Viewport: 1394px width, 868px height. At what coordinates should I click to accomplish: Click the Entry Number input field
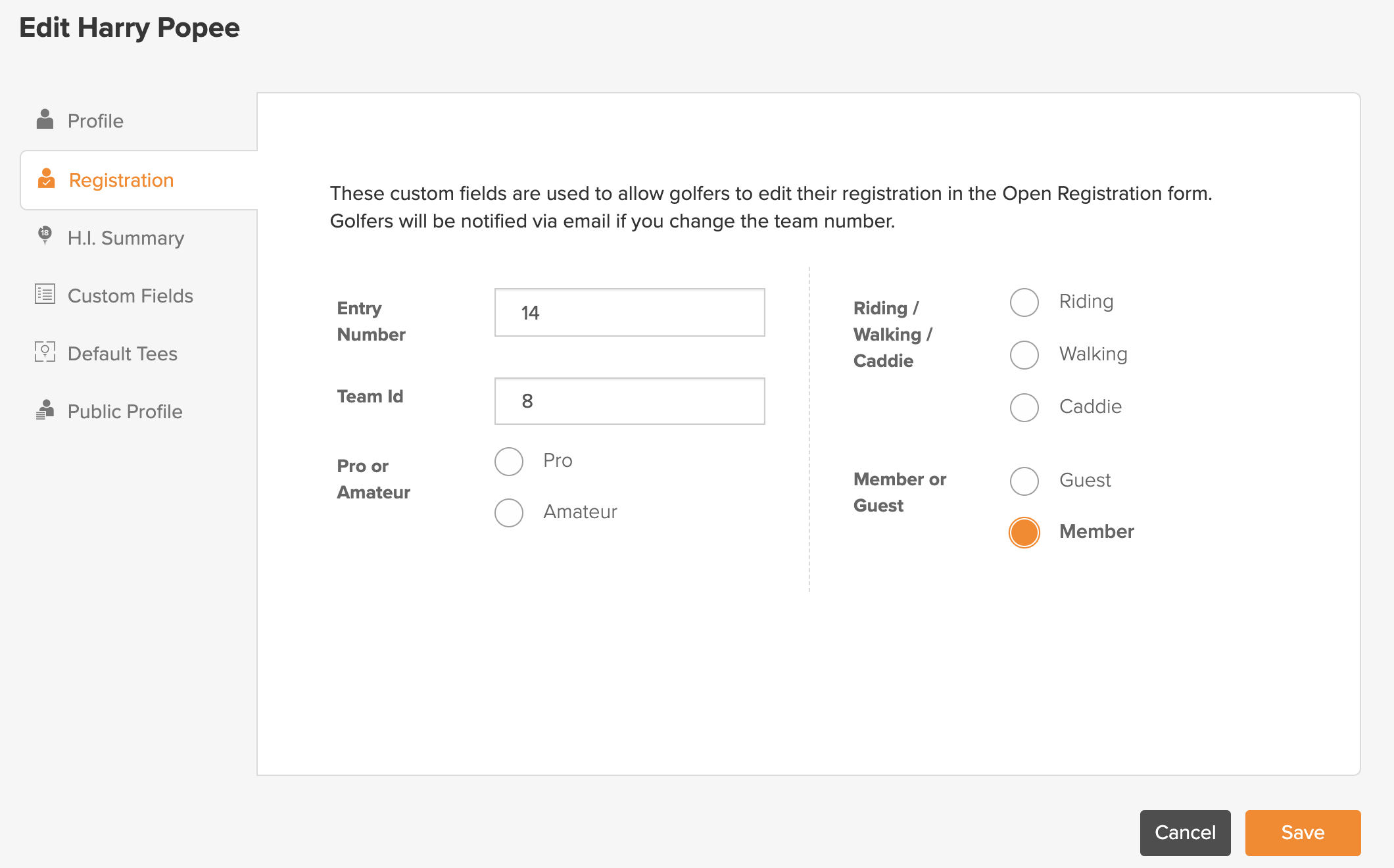click(629, 312)
